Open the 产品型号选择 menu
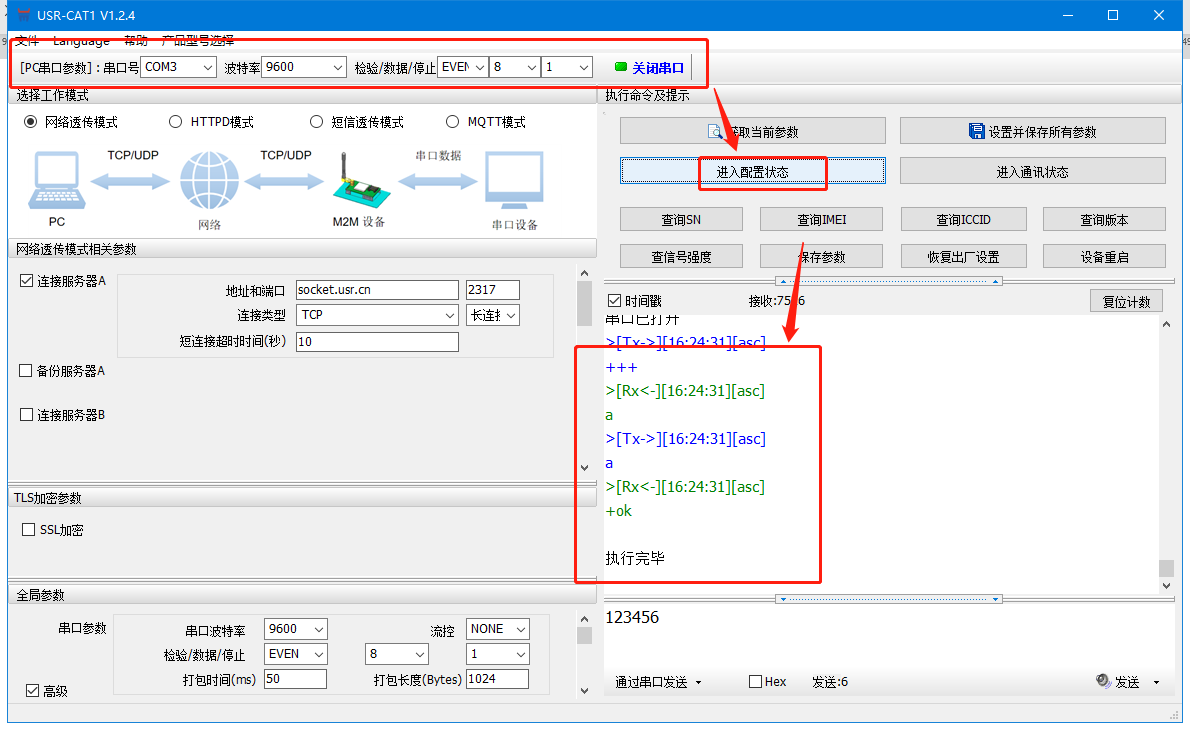This screenshot has height=730, width=1190. tap(198, 41)
